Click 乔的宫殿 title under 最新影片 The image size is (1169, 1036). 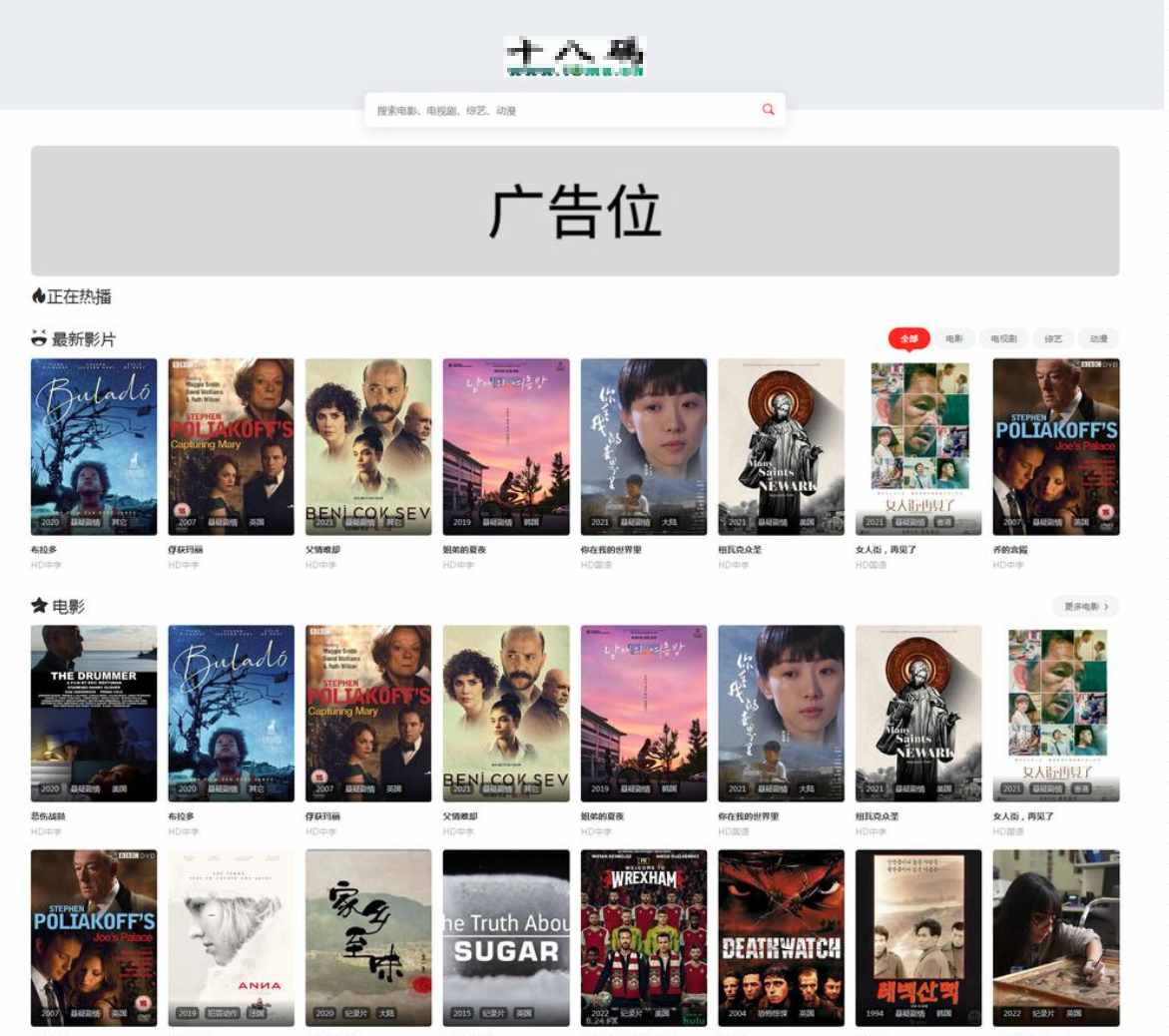(x=1010, y=549)
